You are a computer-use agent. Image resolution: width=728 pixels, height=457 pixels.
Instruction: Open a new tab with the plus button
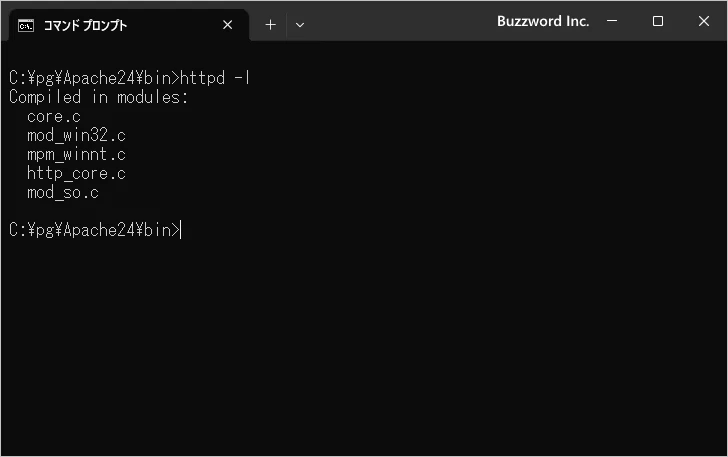click(x=270, y=25)
